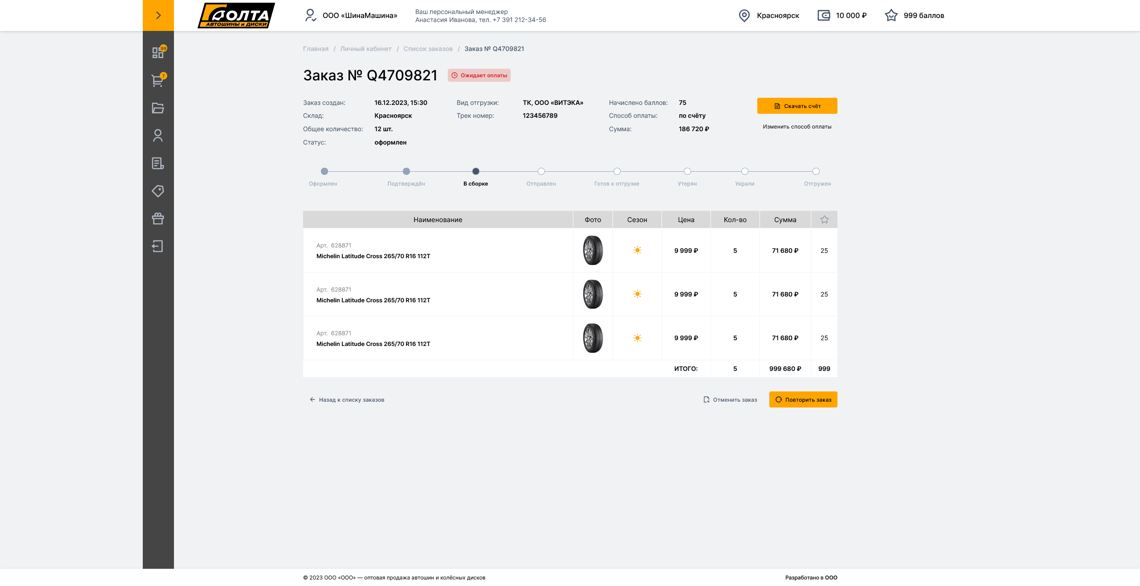
Task: Click the Скачать счёт button
Action: pyautogui.click(x=797, y=106)
